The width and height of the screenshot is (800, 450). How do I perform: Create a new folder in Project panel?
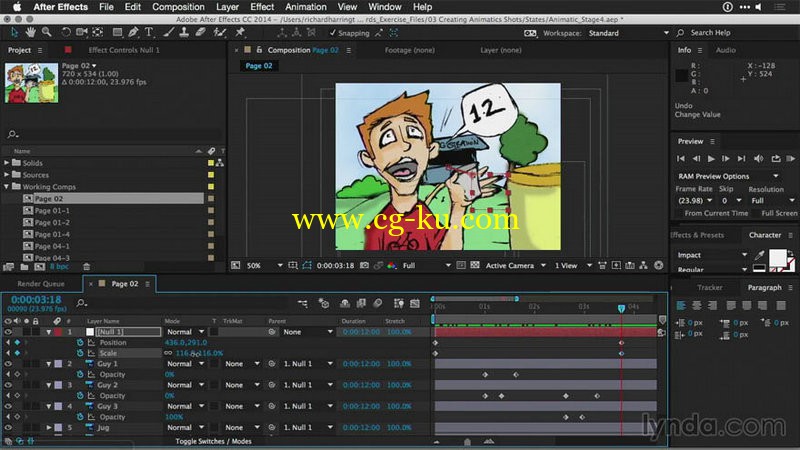[24, 266]
